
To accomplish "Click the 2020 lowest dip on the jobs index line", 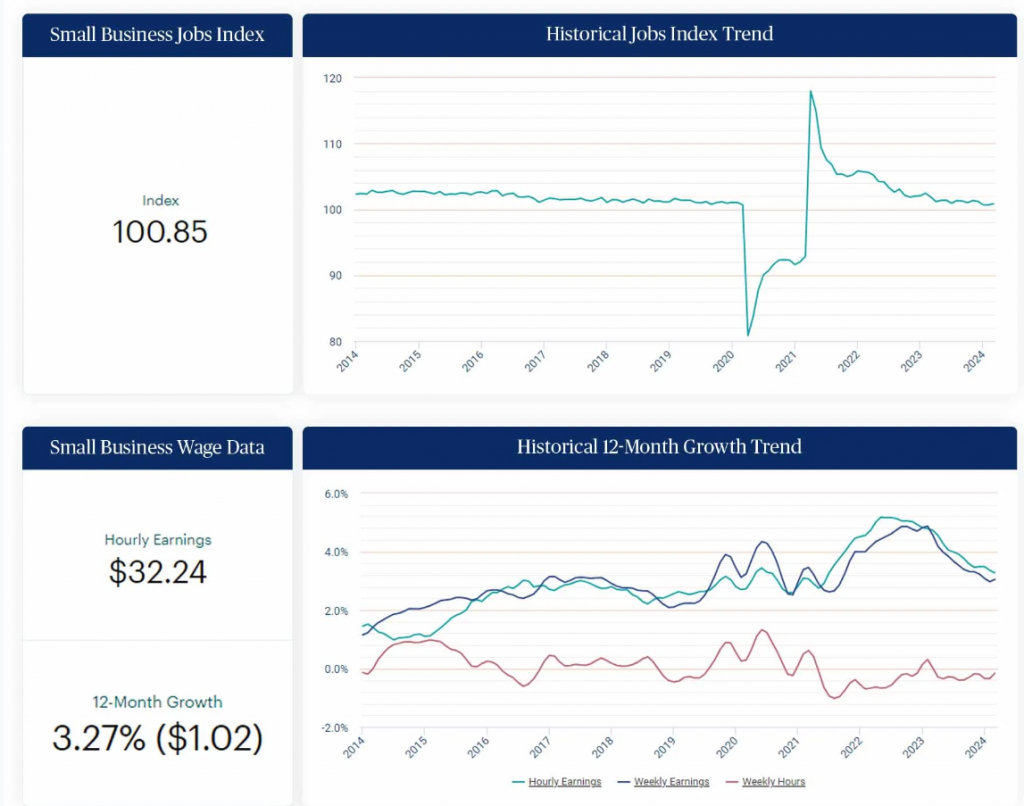I will [748, 335].
